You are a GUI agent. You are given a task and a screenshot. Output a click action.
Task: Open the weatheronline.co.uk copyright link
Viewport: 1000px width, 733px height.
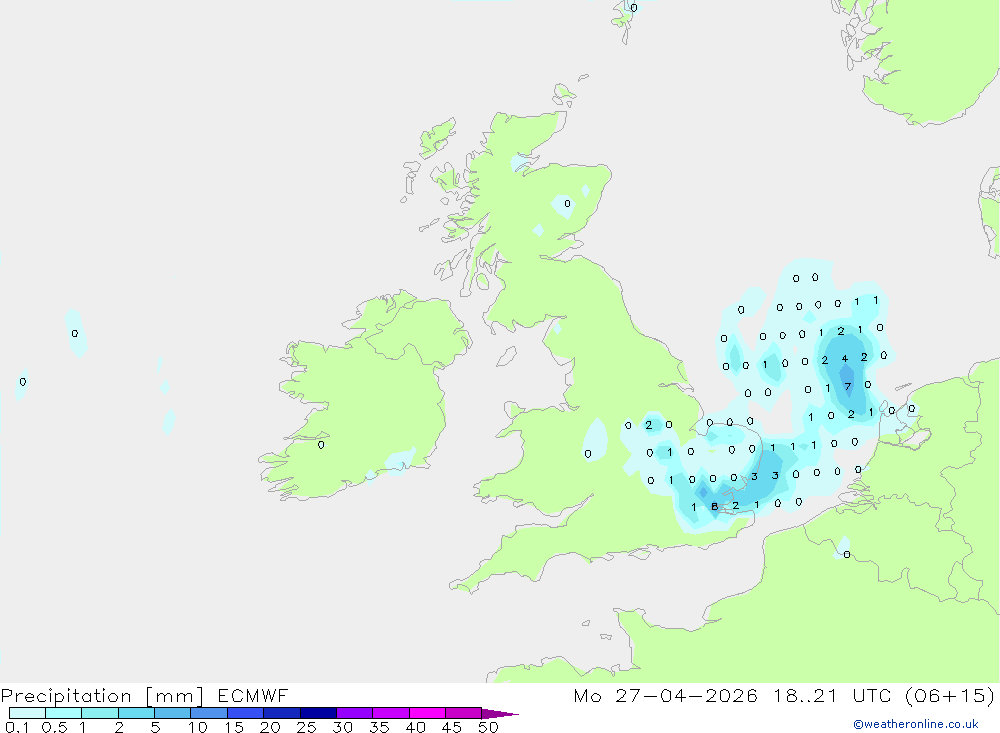tap(916, 724)
